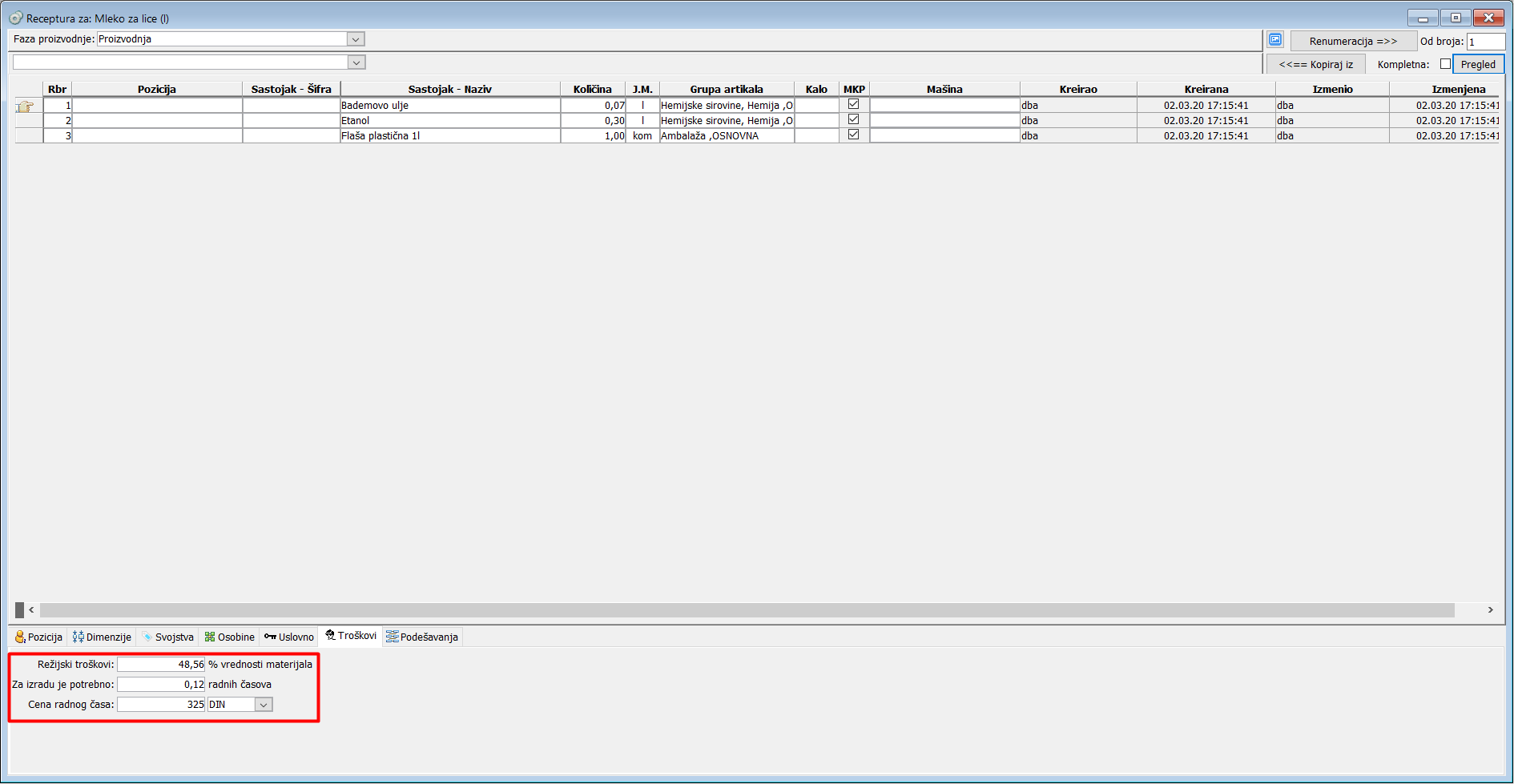The image size is (1514, 784).
Task: Open the Pozicija tab with person icon
Action: (38, 637)
